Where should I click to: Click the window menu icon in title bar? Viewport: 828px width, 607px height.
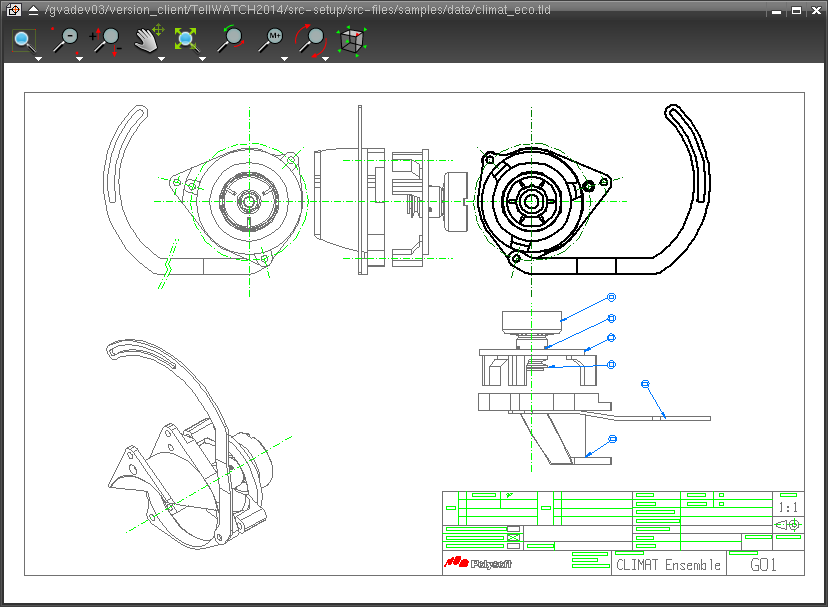(13, 10)
